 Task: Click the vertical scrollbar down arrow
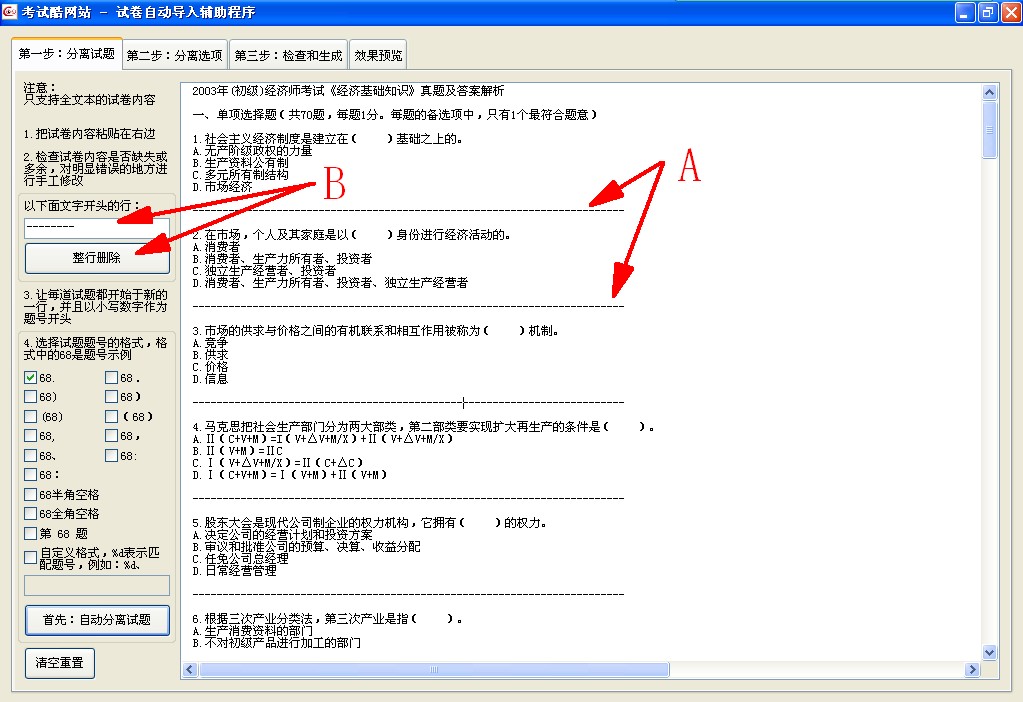tap(990, 652)
